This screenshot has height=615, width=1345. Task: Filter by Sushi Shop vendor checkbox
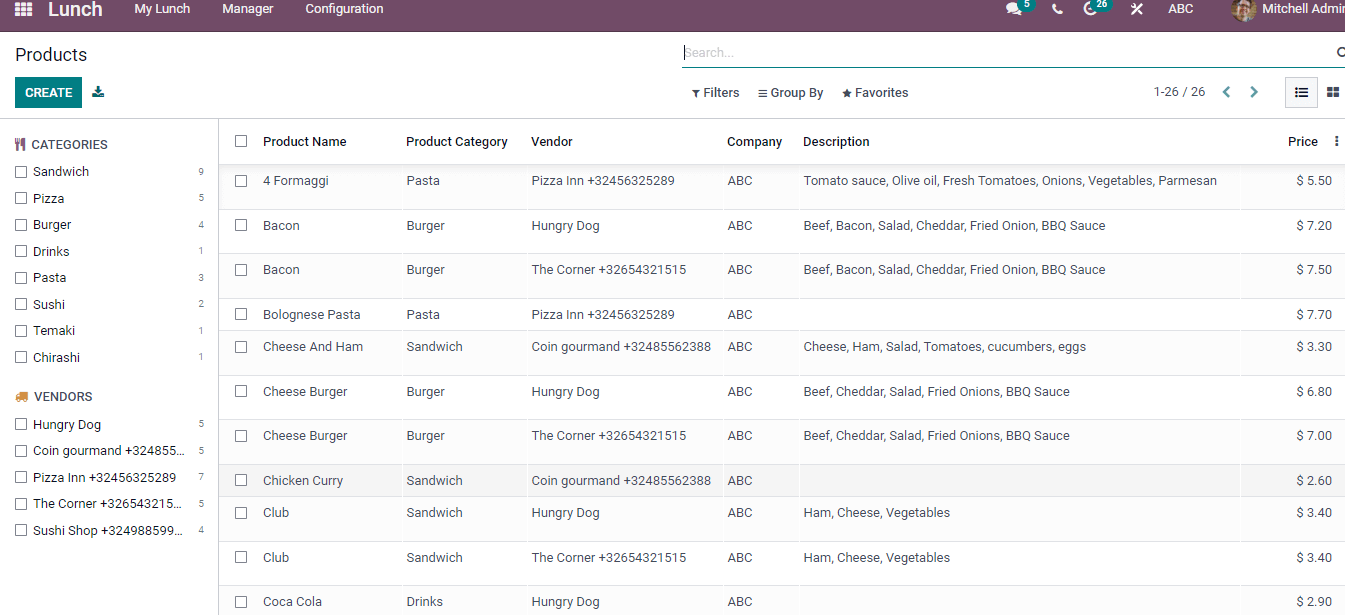21,530
